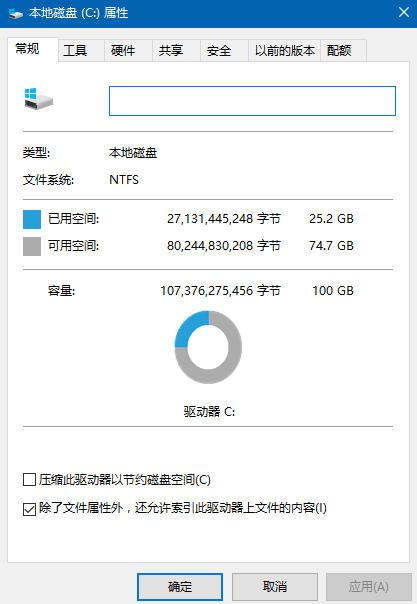Click the drive icon in the title bar
The width and height of the screenshot is (417, 604).
click(x=16, y=14)
